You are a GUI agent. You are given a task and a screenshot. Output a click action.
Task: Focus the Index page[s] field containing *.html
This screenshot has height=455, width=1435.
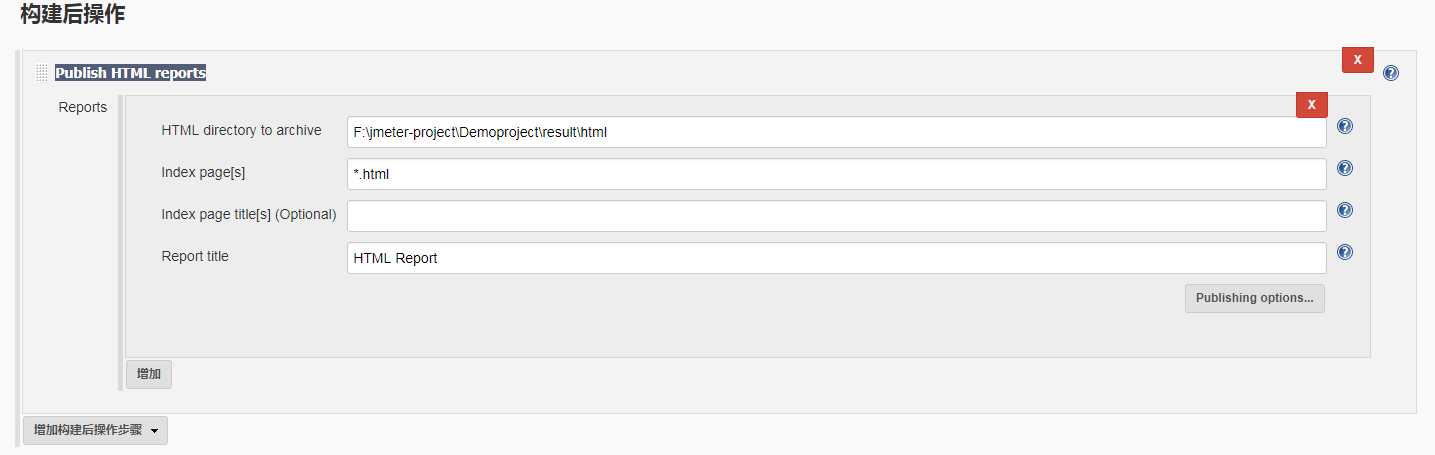point(836,174)
